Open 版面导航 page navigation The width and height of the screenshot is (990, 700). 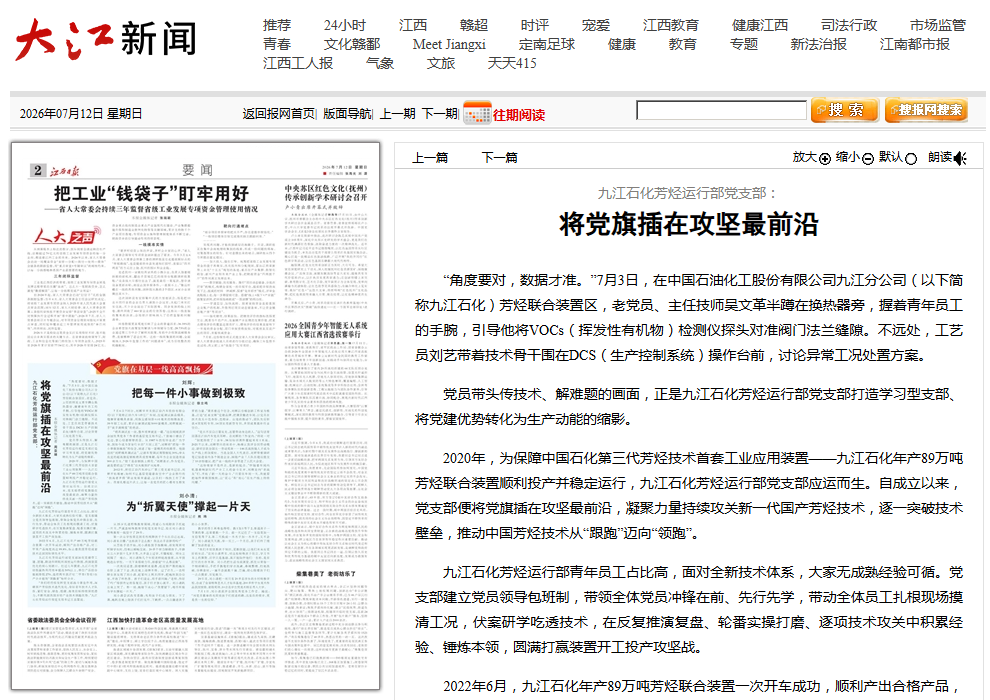point(347,114)
